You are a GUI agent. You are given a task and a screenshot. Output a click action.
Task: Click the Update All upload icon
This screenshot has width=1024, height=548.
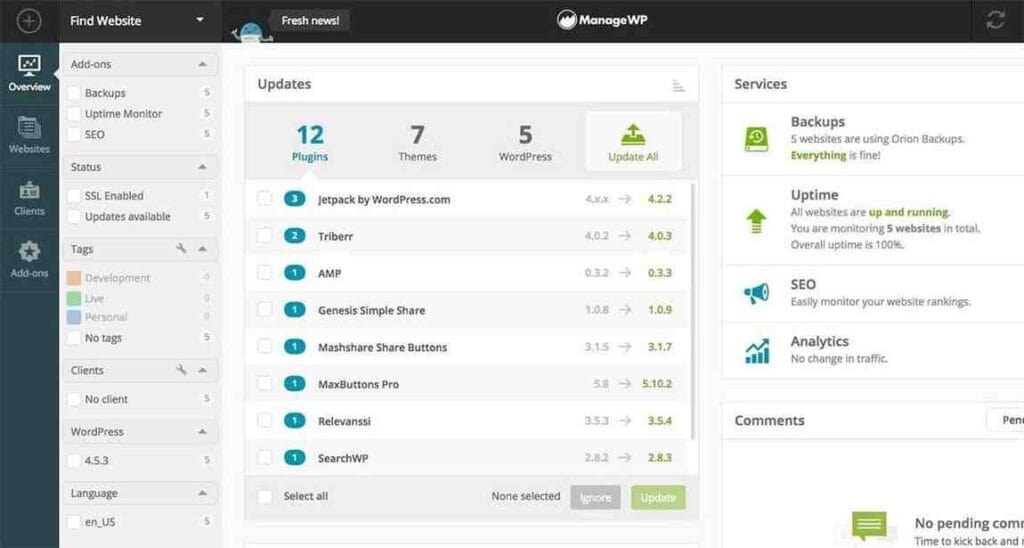pyautogui.click(x=633, y=134)
